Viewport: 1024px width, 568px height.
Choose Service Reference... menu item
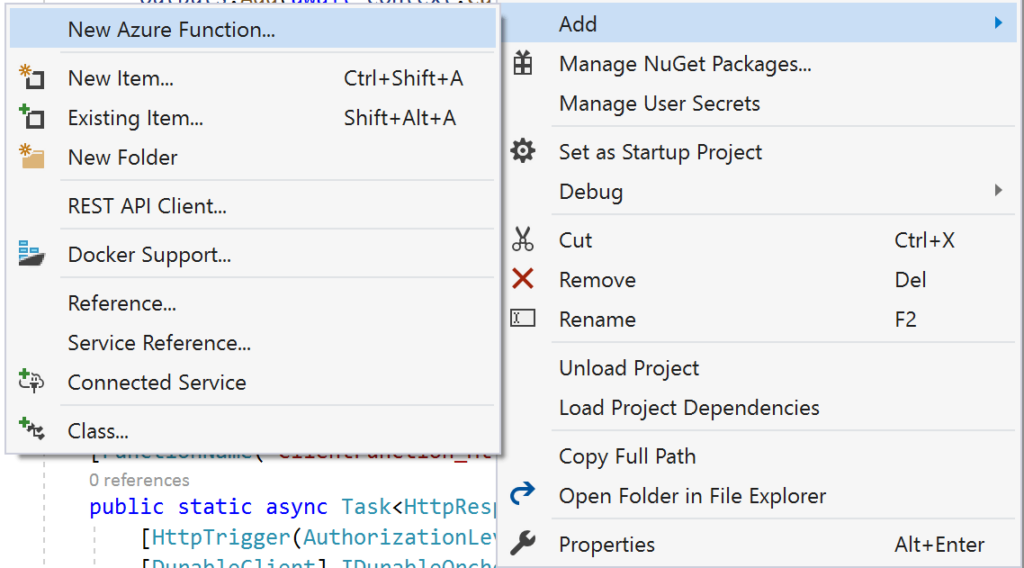(x=253, y=343)
